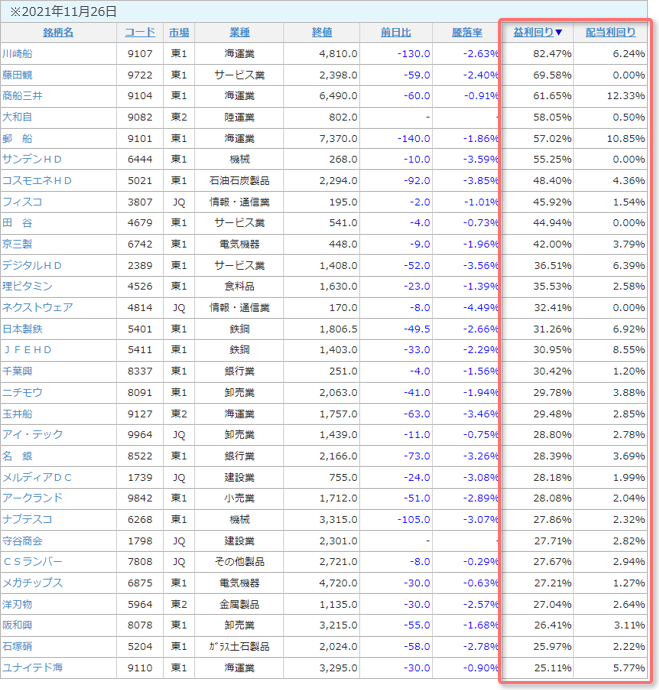Screen dimensions: 659x690
Task: Sort by 市場 column header
Action: tap(179, 33)
